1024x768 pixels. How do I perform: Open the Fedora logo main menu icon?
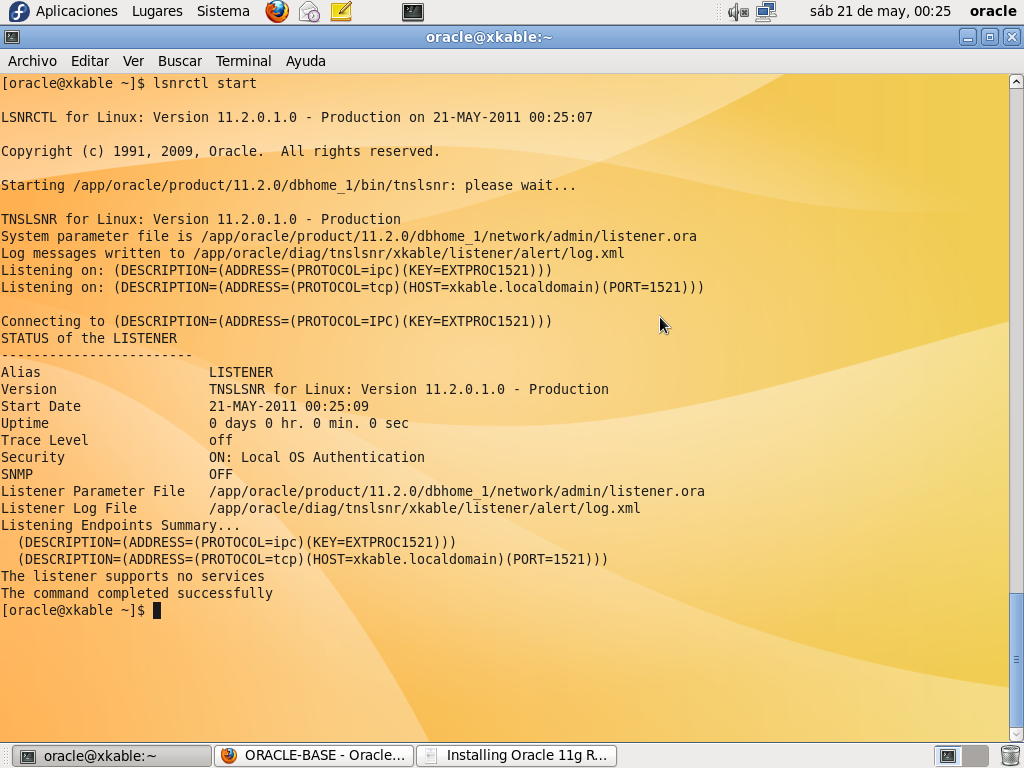pos(18,11)
